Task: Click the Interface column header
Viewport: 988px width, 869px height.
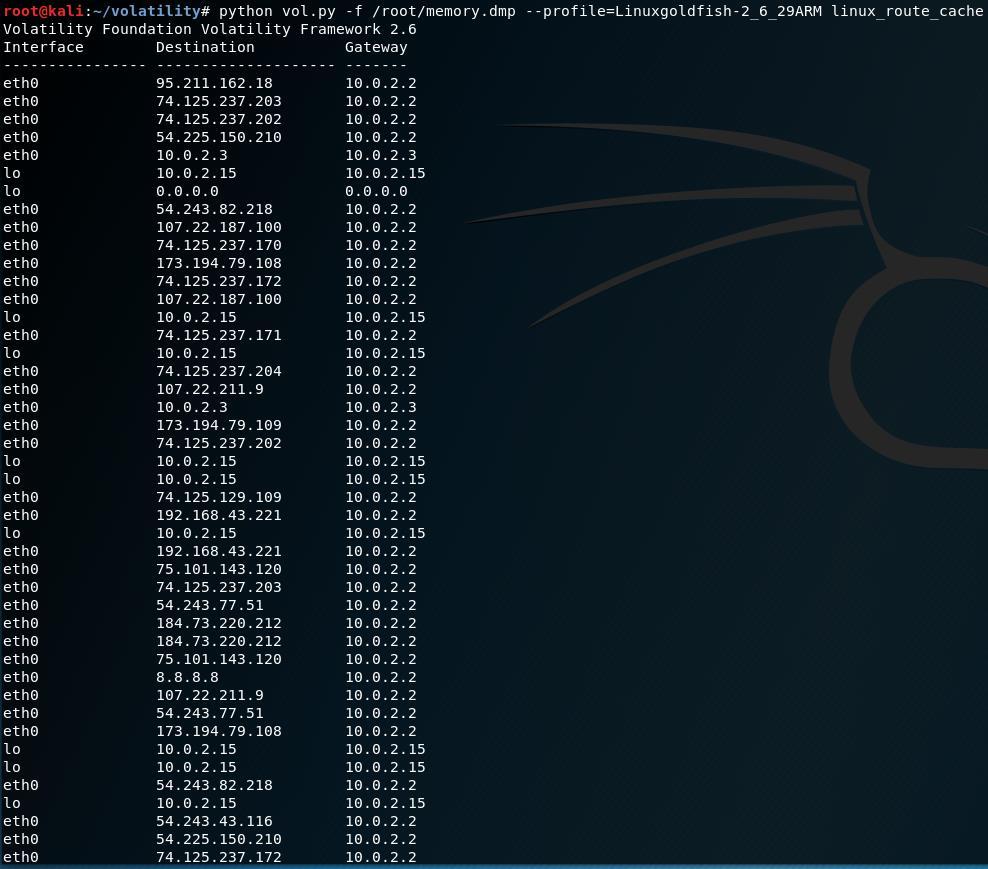Action: [x=43, y=47]
